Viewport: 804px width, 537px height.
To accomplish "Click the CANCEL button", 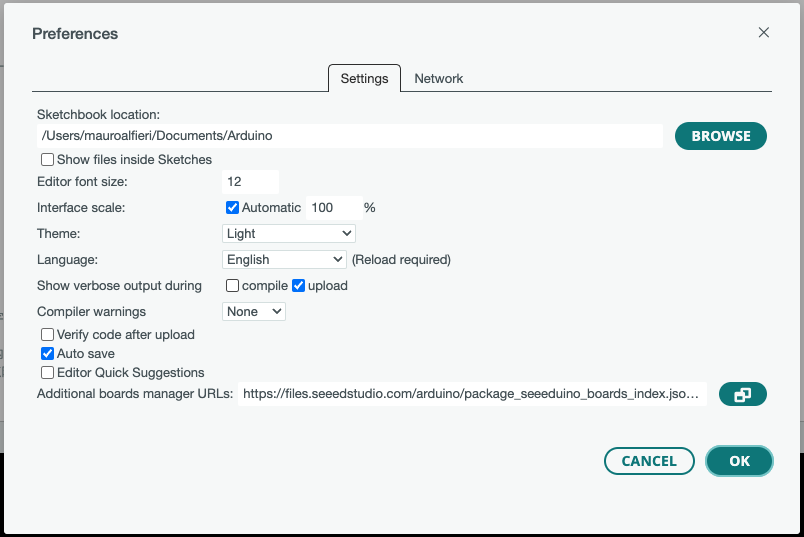I will pyautogui.click(x=649, y=461).
